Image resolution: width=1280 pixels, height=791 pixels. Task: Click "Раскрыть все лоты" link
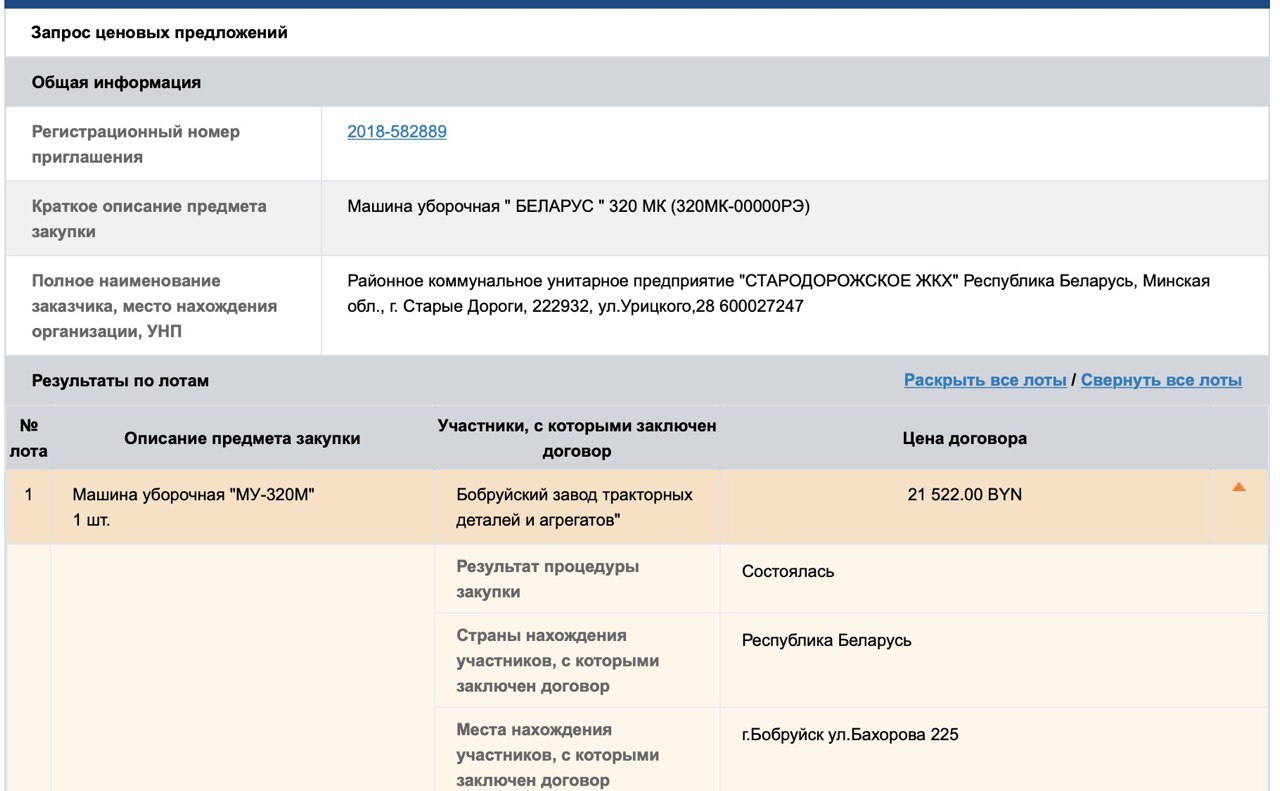[x=985, y=380]
